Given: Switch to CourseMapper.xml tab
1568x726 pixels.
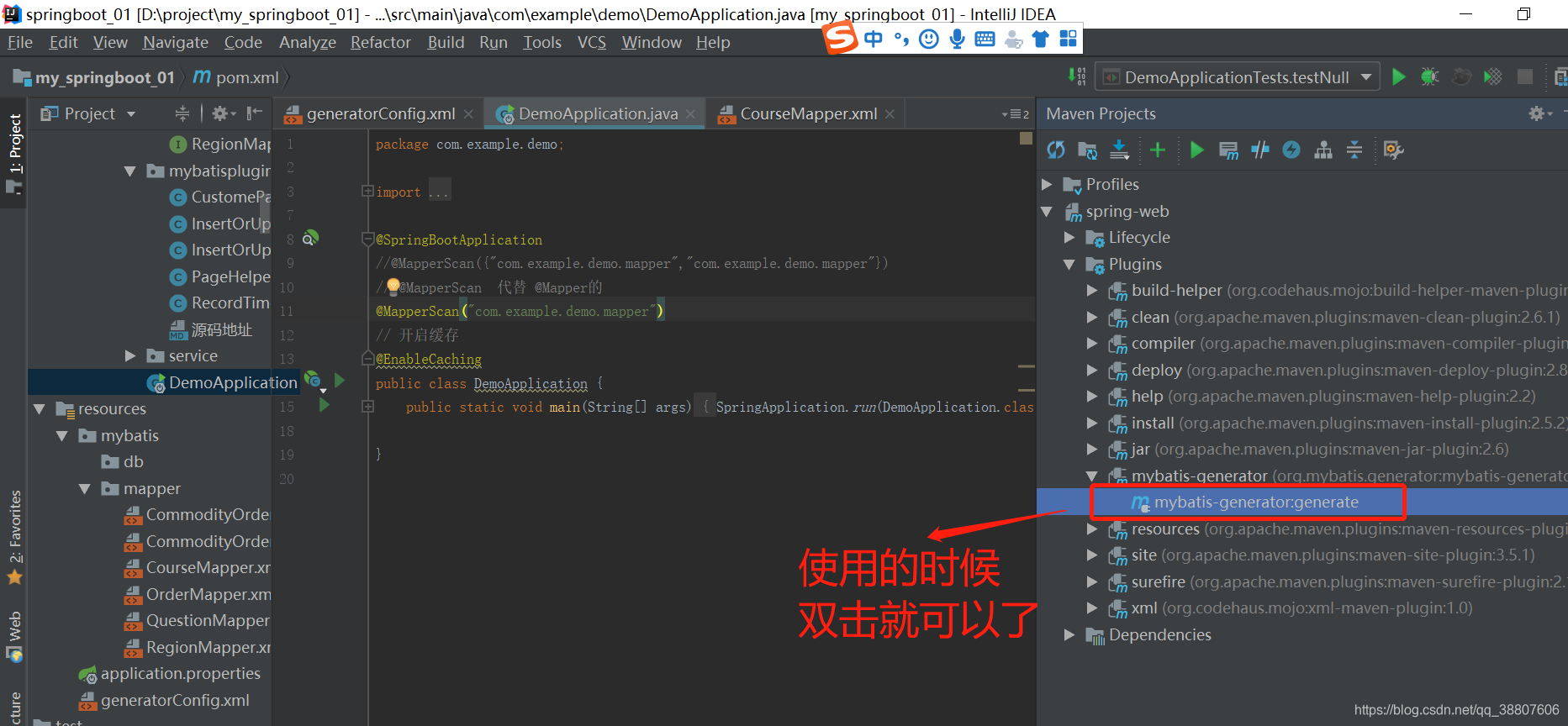Looking at the screenshot, I should click(808, 113).
